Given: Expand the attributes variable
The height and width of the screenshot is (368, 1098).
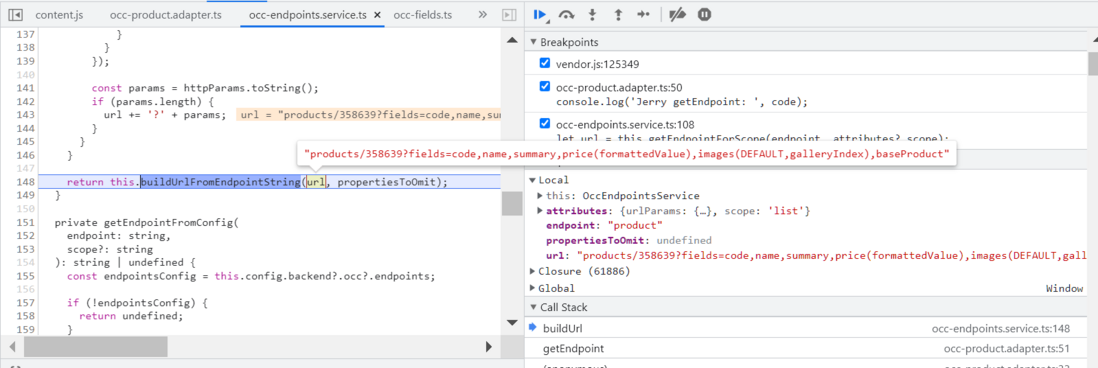Looking at the screenshot, I should coord(540,211).
